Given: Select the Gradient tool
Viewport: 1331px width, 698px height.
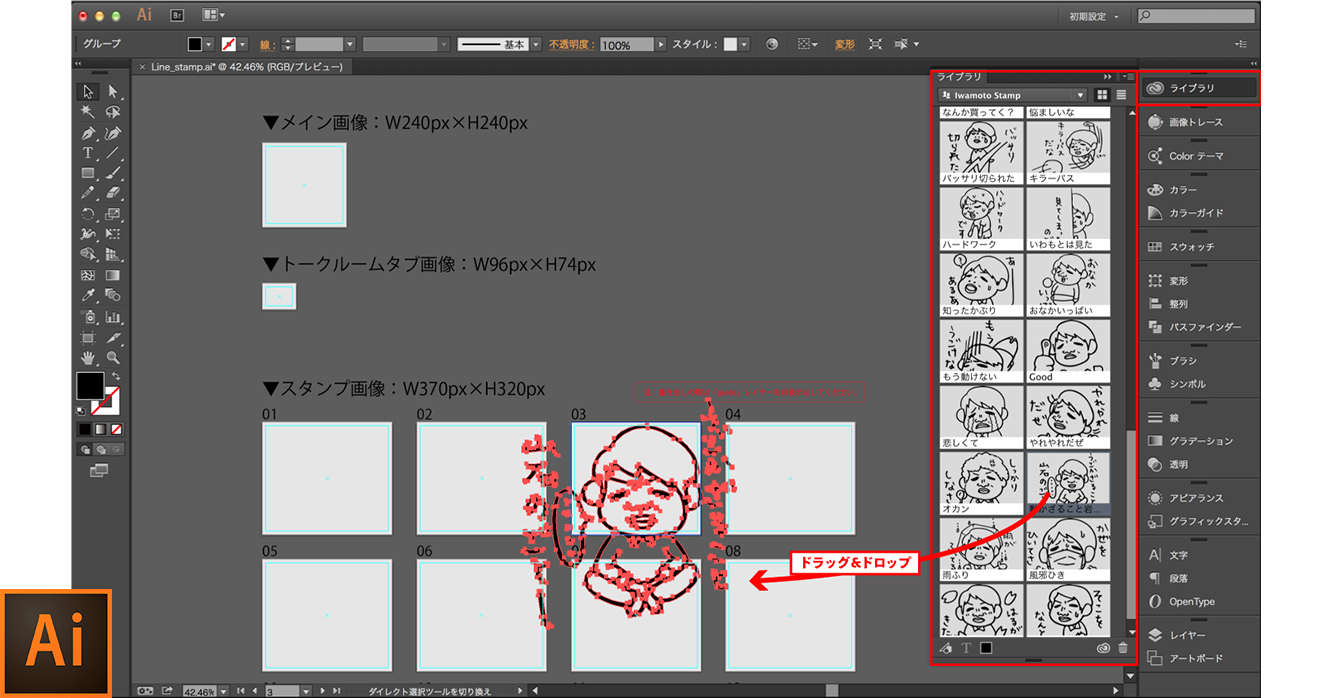Looking at the screenshot, I should (113, 275).
